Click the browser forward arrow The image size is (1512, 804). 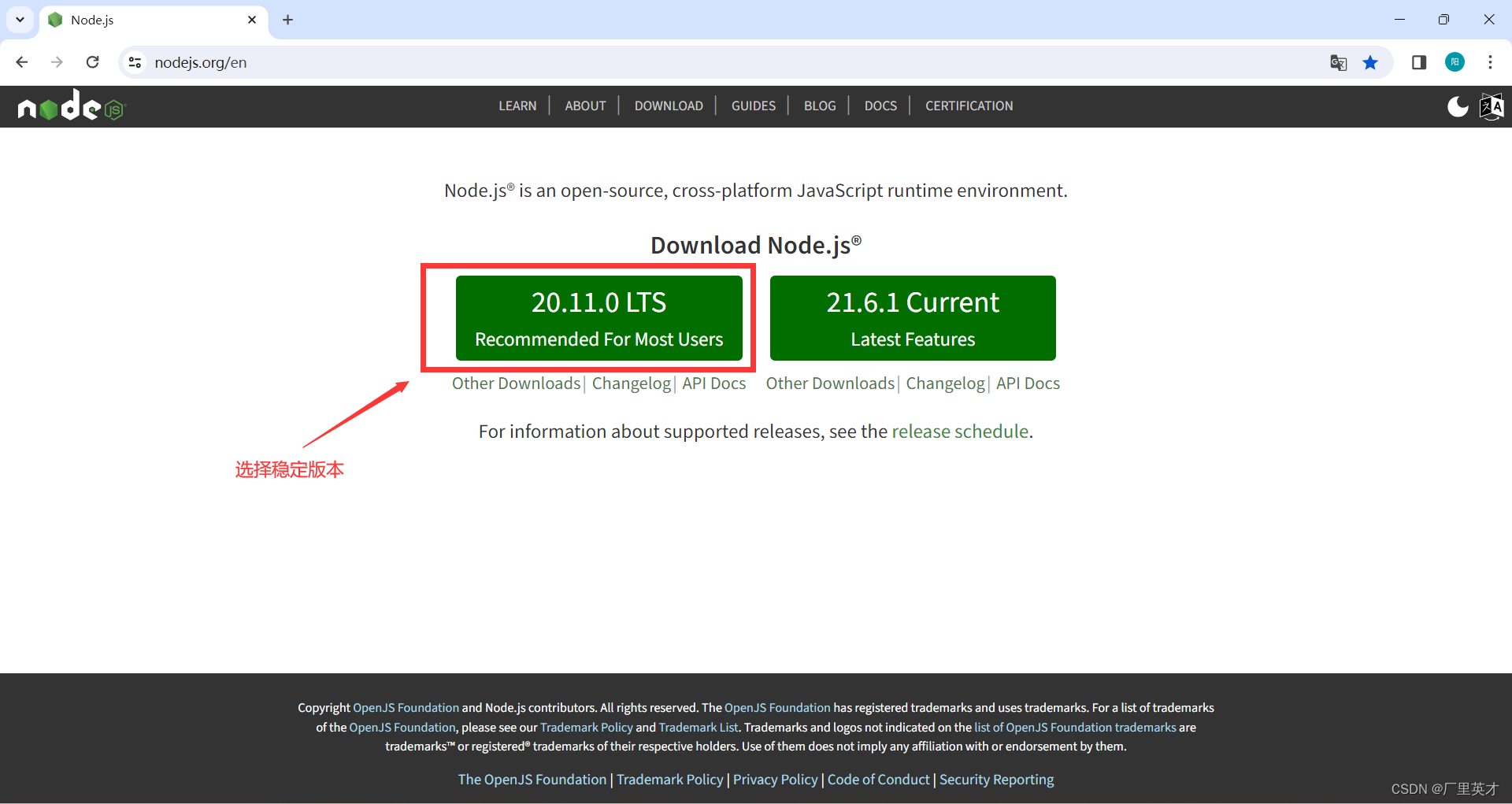tap(57, 62)
